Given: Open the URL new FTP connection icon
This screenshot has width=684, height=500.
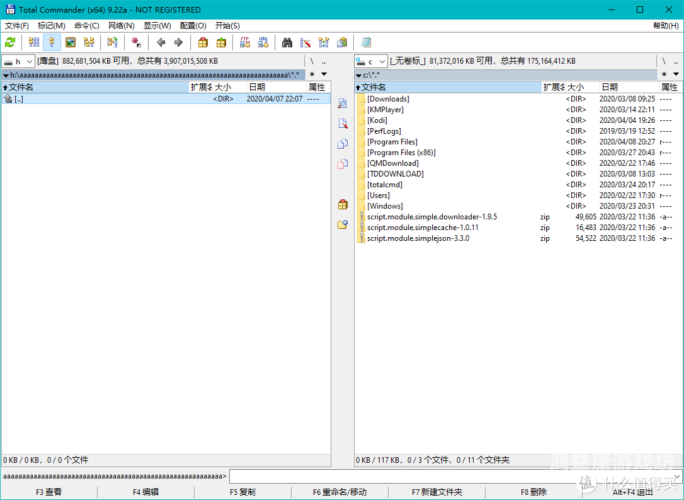Looking at the screenshot, I should [263, 42].
